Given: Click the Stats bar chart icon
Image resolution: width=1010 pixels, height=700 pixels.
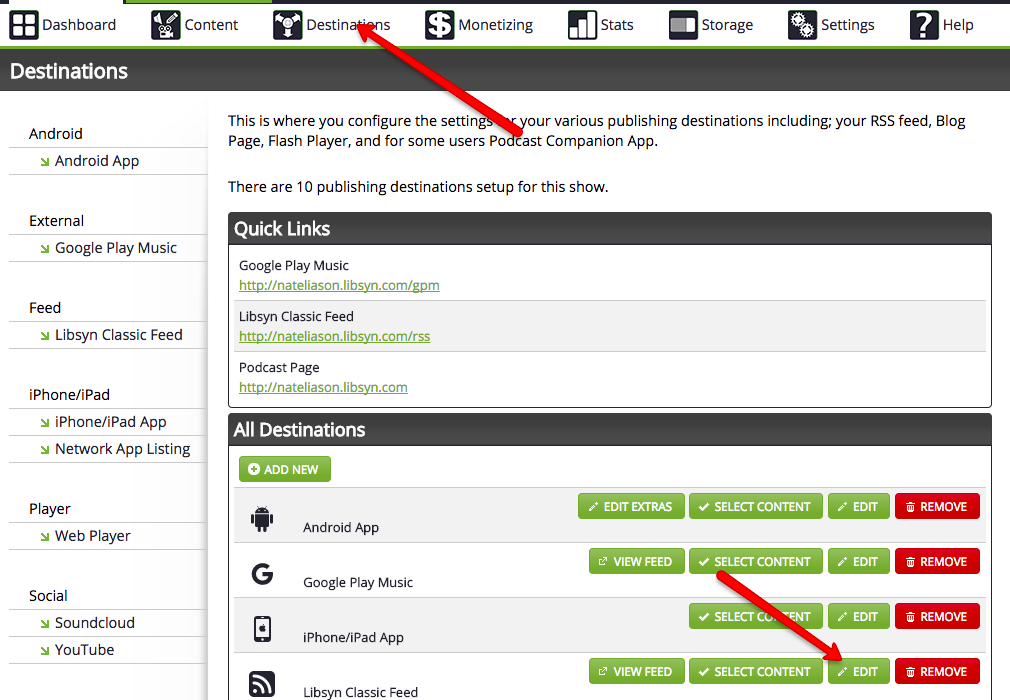Looking at the screenshot, I should pos(582,25).
